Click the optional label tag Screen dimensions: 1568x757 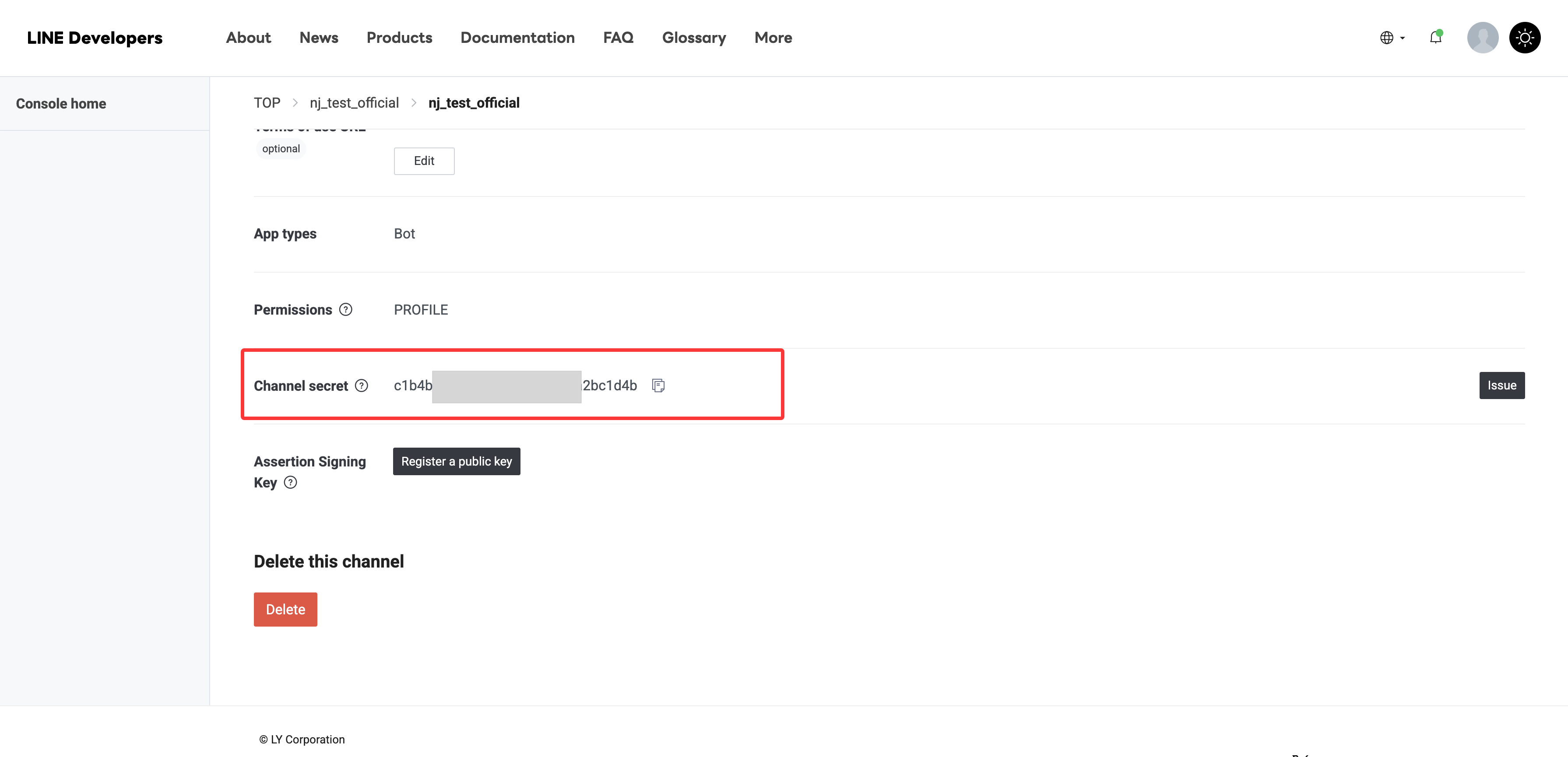pyautogui.click(x=281, y=148)
